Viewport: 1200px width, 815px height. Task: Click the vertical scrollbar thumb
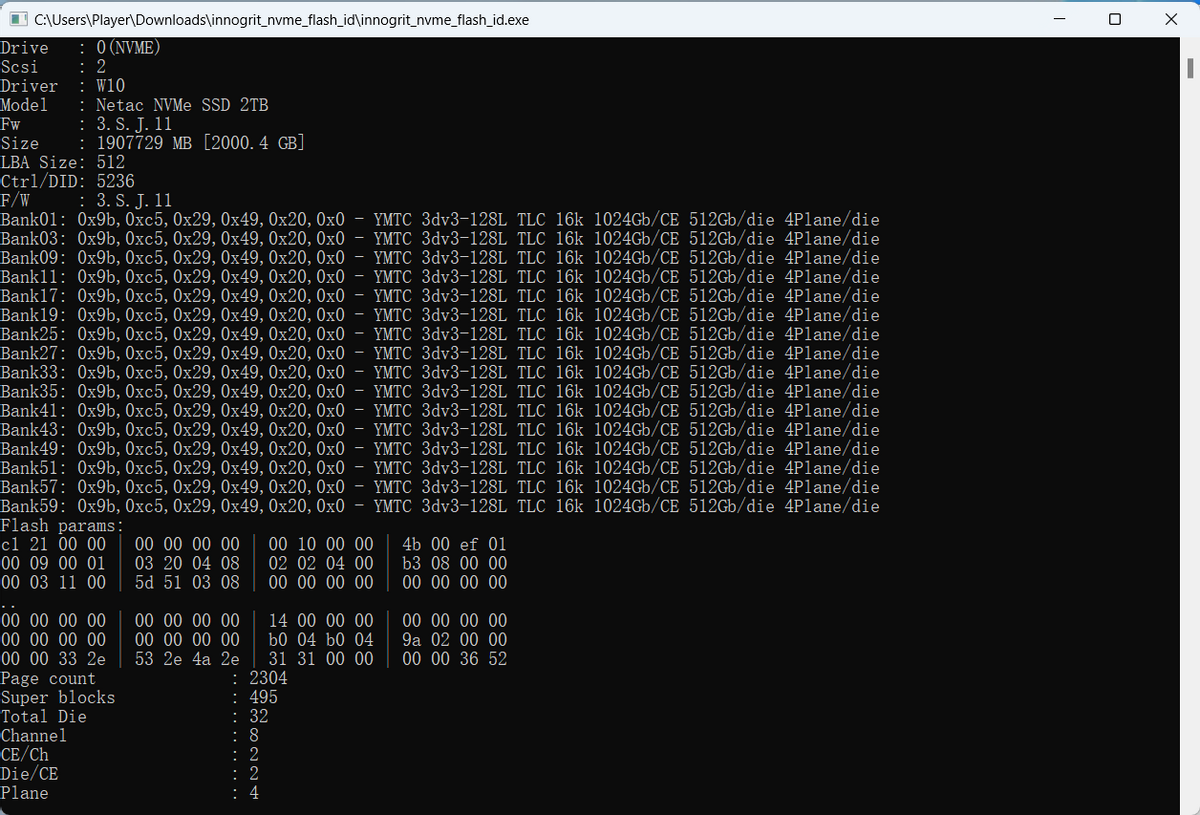1190,67
